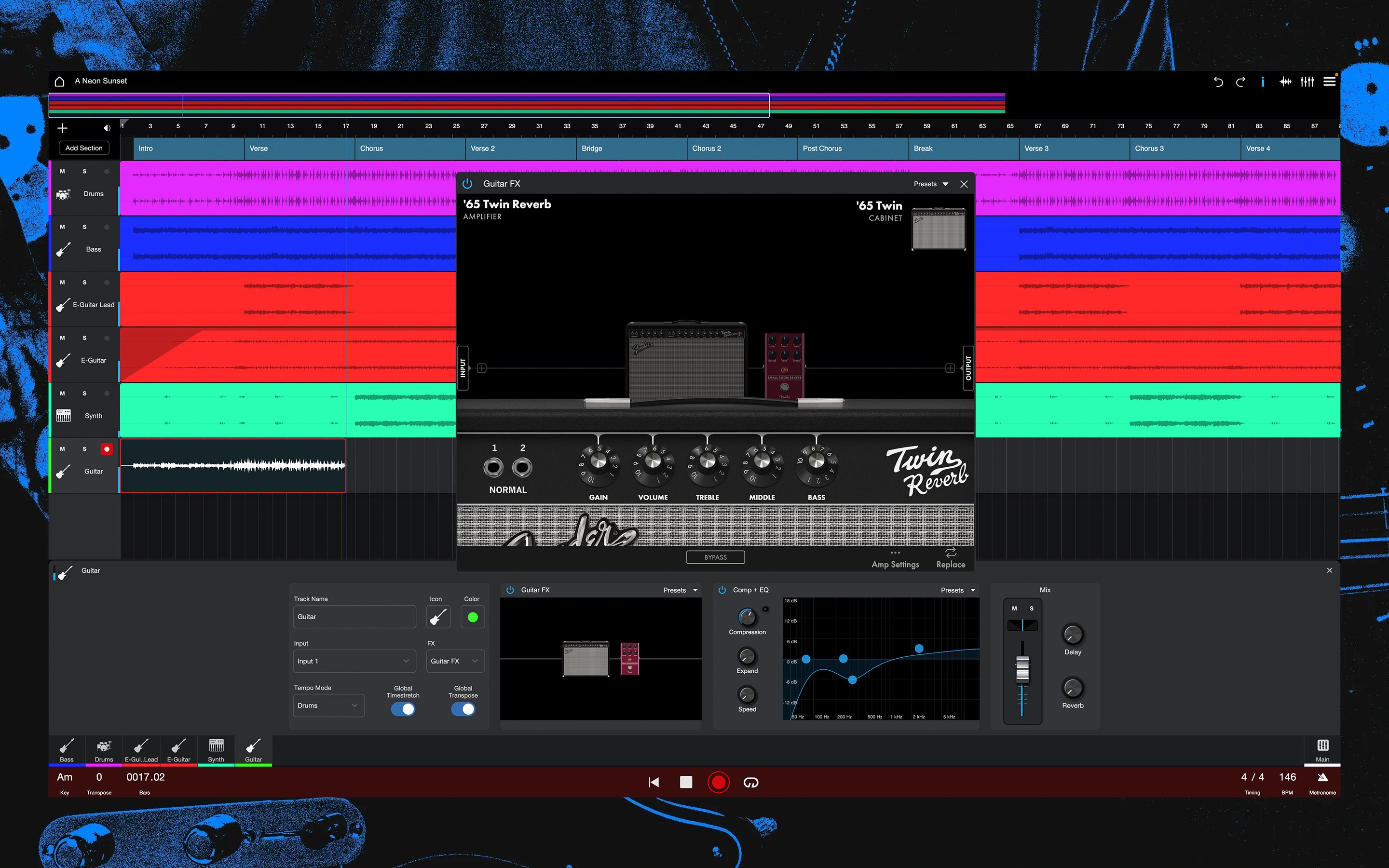Screen dimensions: 1389x868
Task: Click the amp GAIN knob
Action: (598, 461)
